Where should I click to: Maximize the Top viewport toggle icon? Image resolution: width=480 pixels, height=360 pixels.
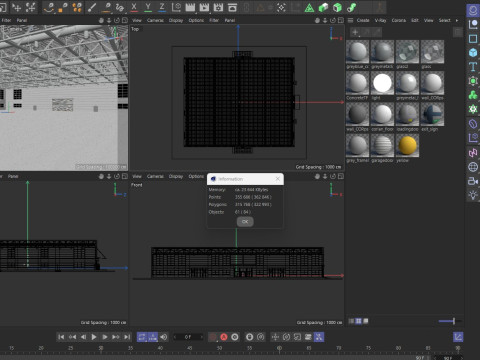tap(340, 20)
